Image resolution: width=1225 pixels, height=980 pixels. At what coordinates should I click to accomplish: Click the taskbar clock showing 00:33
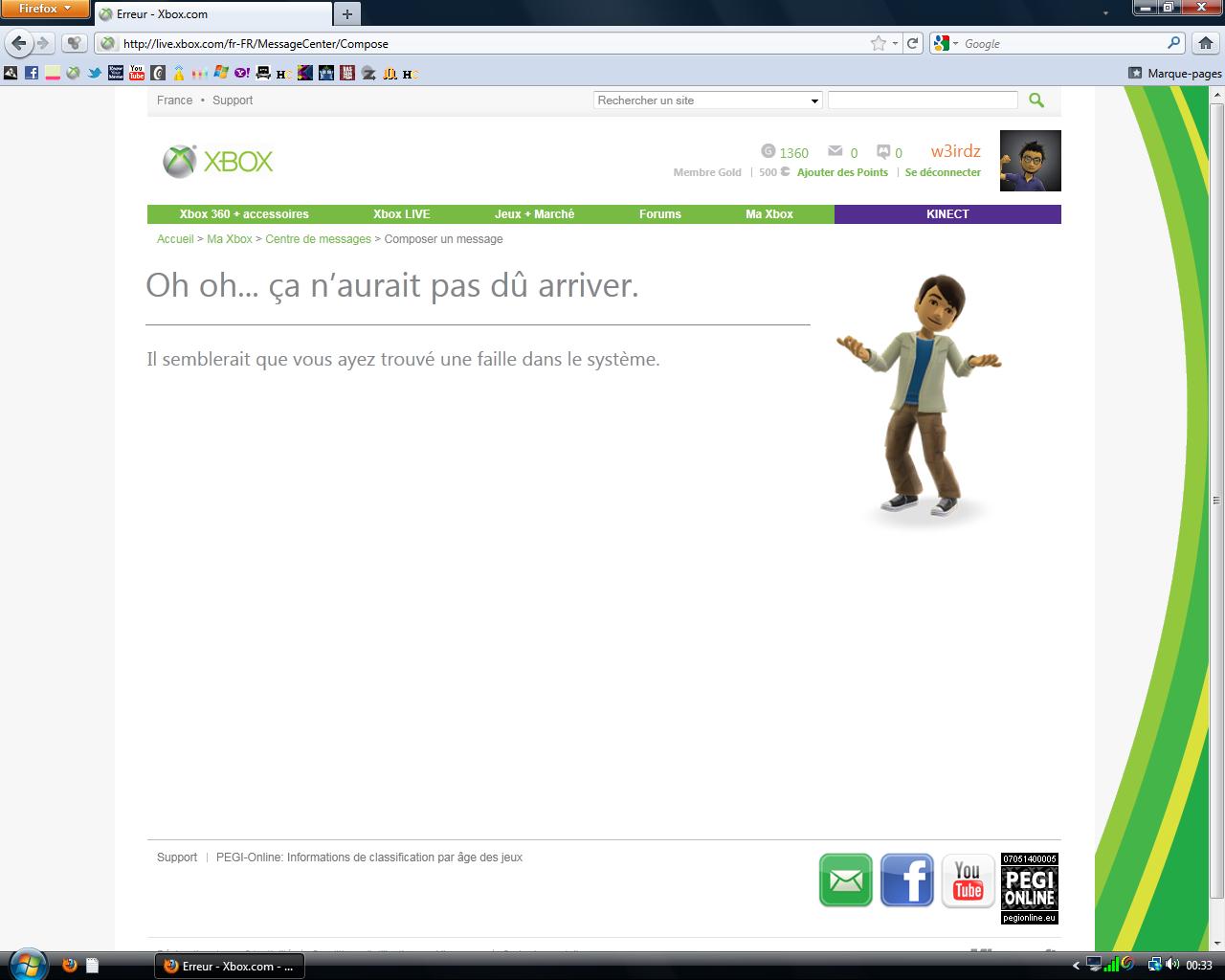point(1199,965)
